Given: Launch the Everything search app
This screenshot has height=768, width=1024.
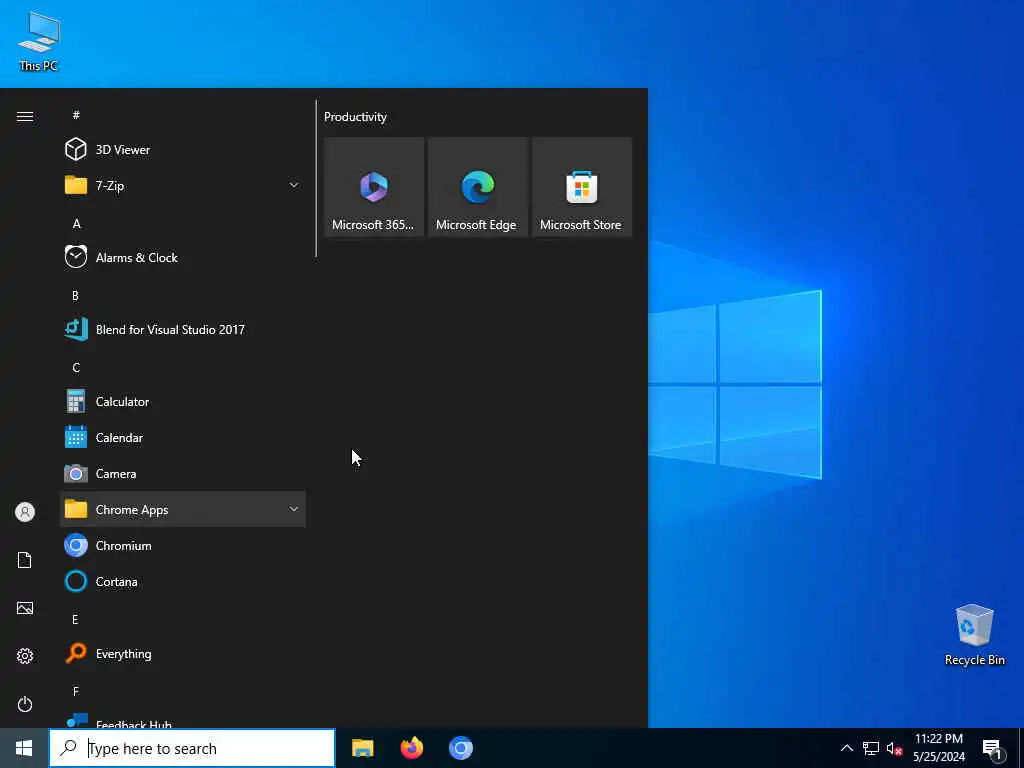Looking at the screenshot, I should pyautogui.click(x=183, y=653).
